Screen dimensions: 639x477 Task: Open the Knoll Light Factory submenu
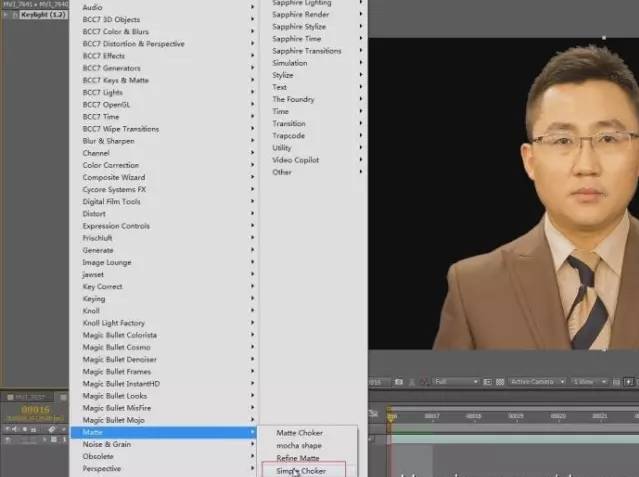(x=163, y=323)
